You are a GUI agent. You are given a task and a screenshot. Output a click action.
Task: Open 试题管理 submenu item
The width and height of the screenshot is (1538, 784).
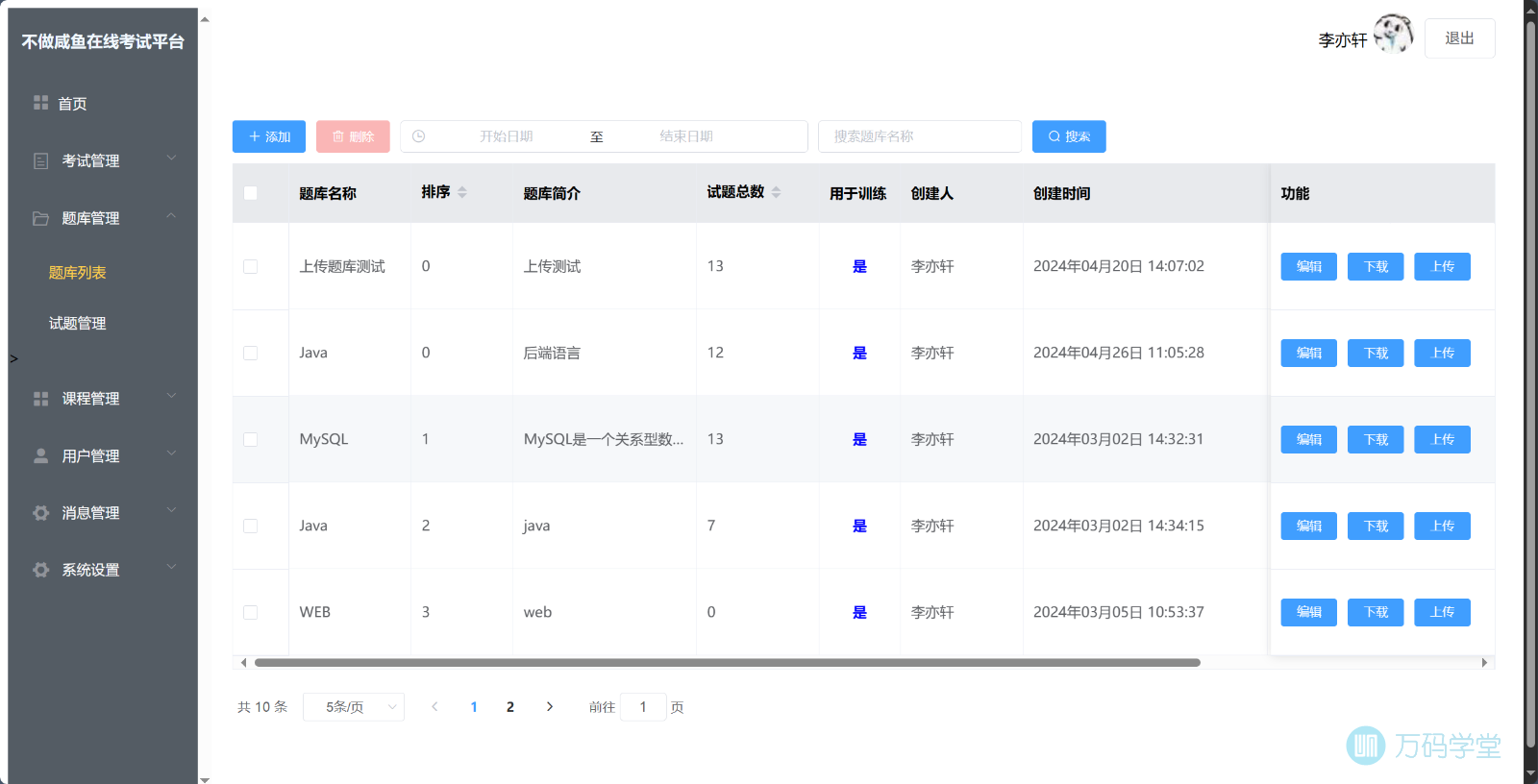[77, 324]
